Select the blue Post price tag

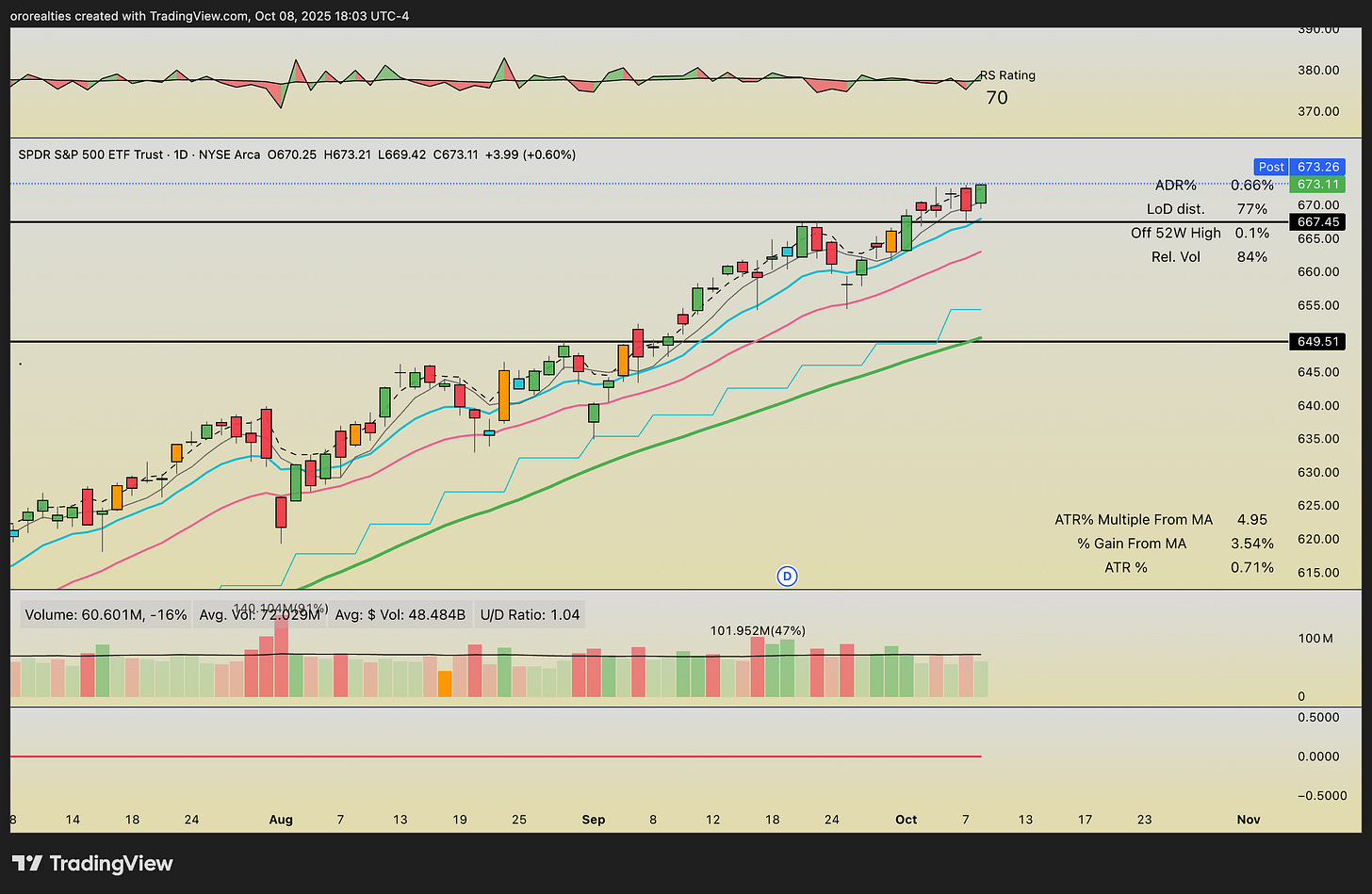1271,167
